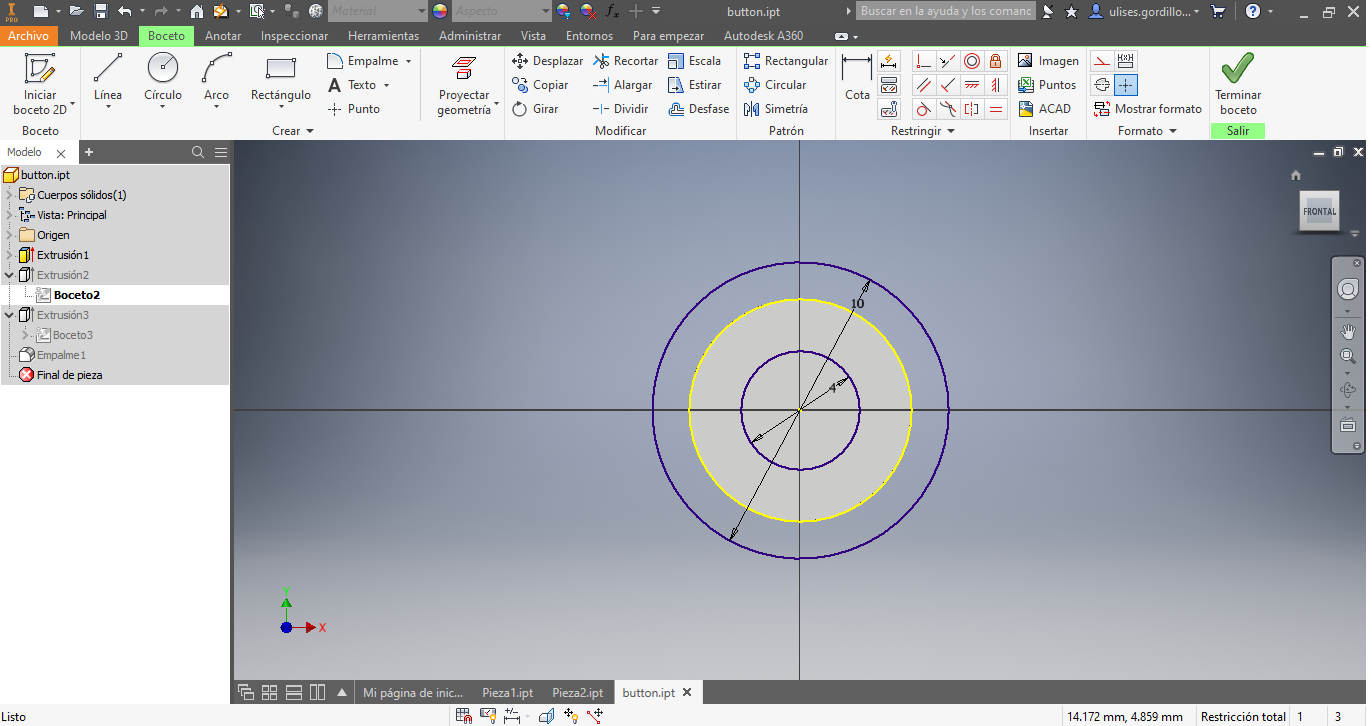
Task: Switch to the Modelo 3D ribbon tab
Action: pyautogui.click(x=98, y=35)
